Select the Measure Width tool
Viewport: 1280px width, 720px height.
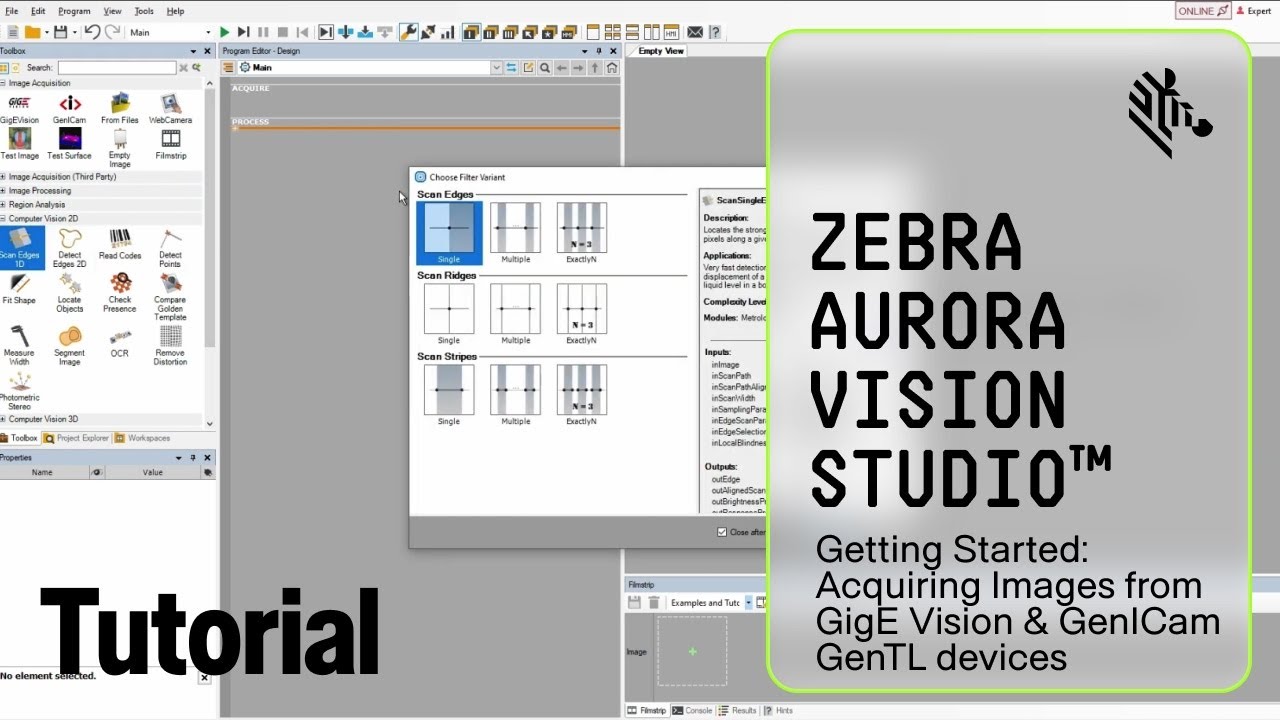click(x=19, y=346)
